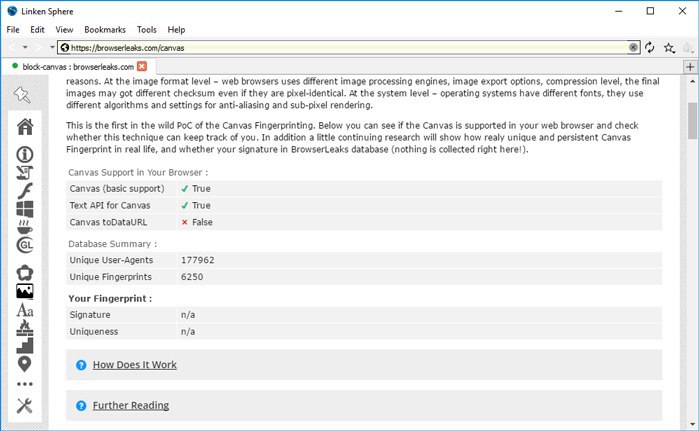699x431 pixels.
Task: Click the three-dots more icon in sidebar
Action: pos(25,384)
